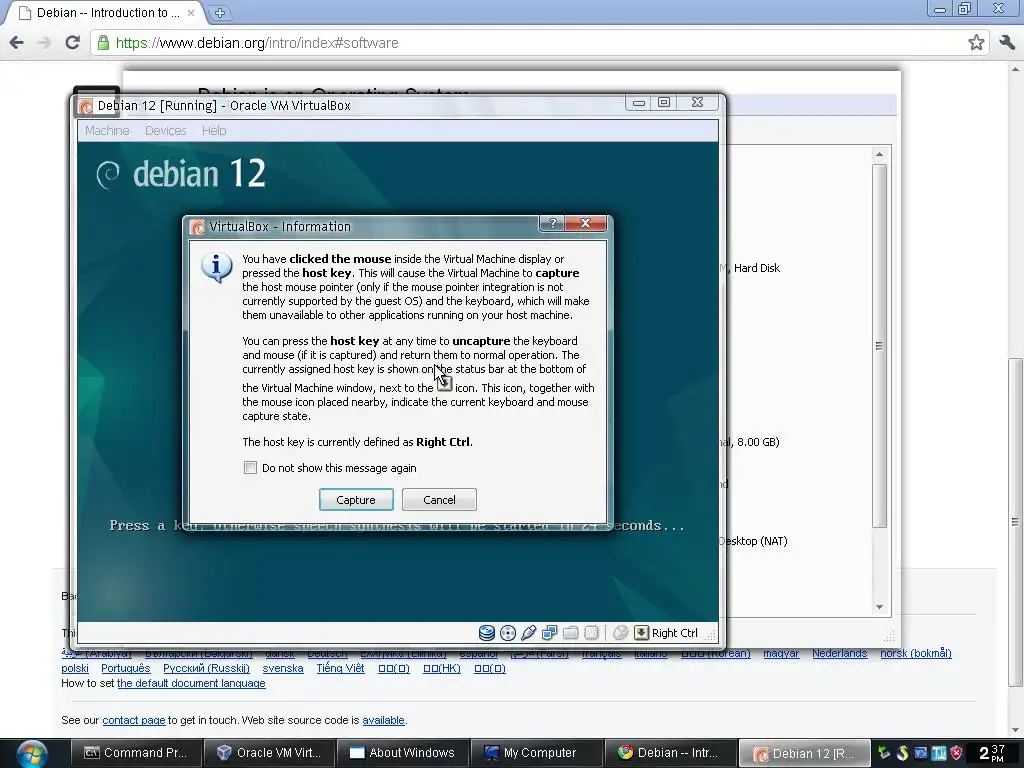Click the keyboard capture arrow icon by Right Ctrl
1024x768 pixels.
[x=641, y=633]
